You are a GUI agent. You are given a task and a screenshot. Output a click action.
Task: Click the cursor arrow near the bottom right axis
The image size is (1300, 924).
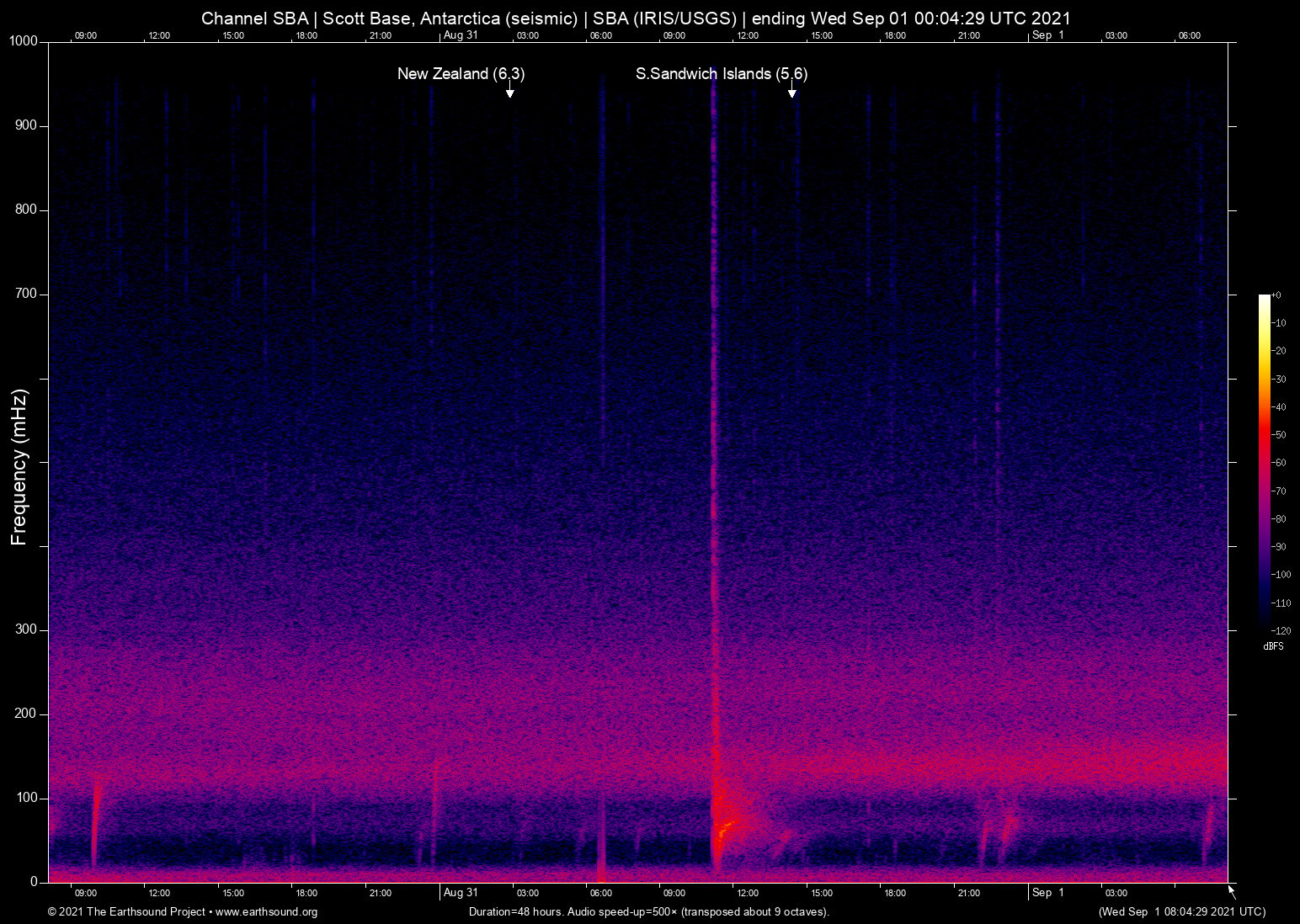coord(1231,889)
